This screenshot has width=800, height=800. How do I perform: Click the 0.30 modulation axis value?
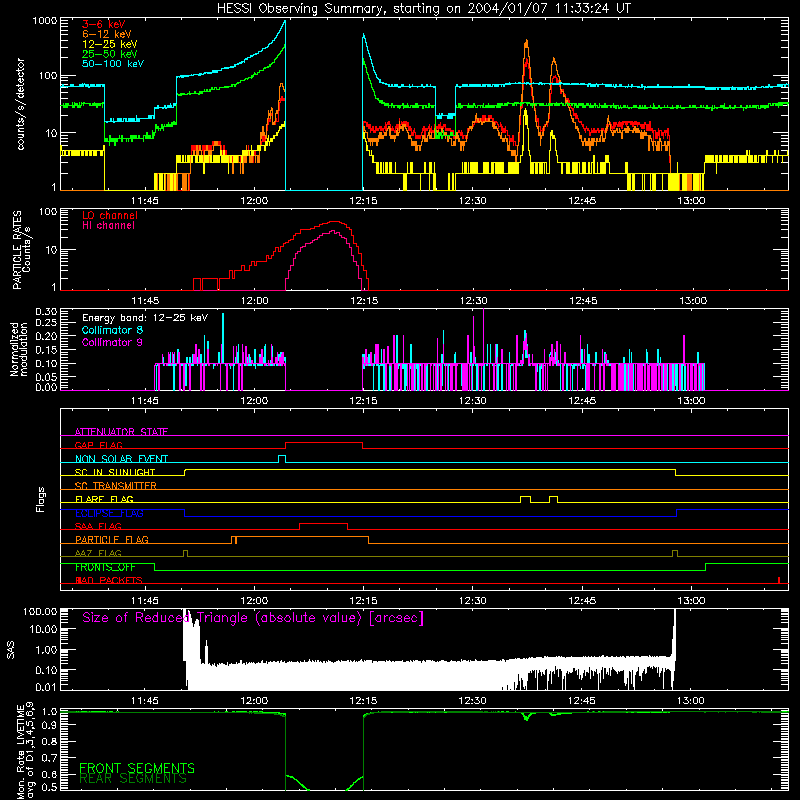click(x=46, y=312)
